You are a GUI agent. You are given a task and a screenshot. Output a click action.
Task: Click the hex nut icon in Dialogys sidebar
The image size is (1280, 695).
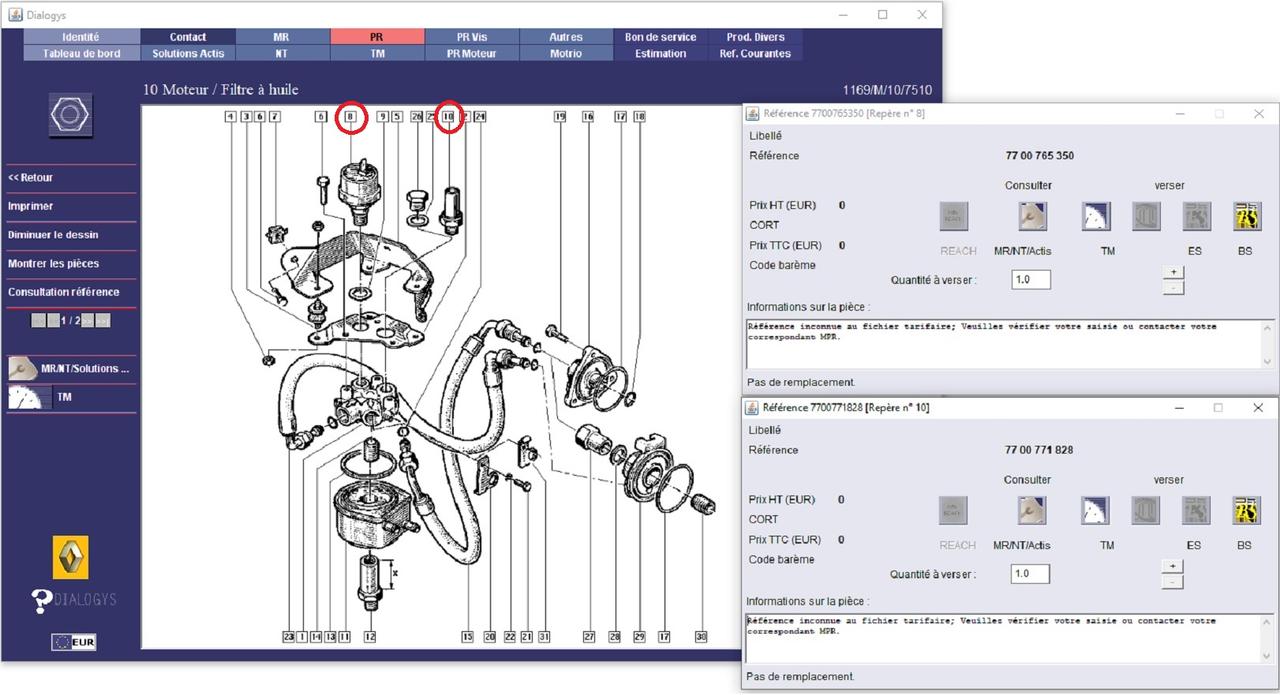point(70,116)
